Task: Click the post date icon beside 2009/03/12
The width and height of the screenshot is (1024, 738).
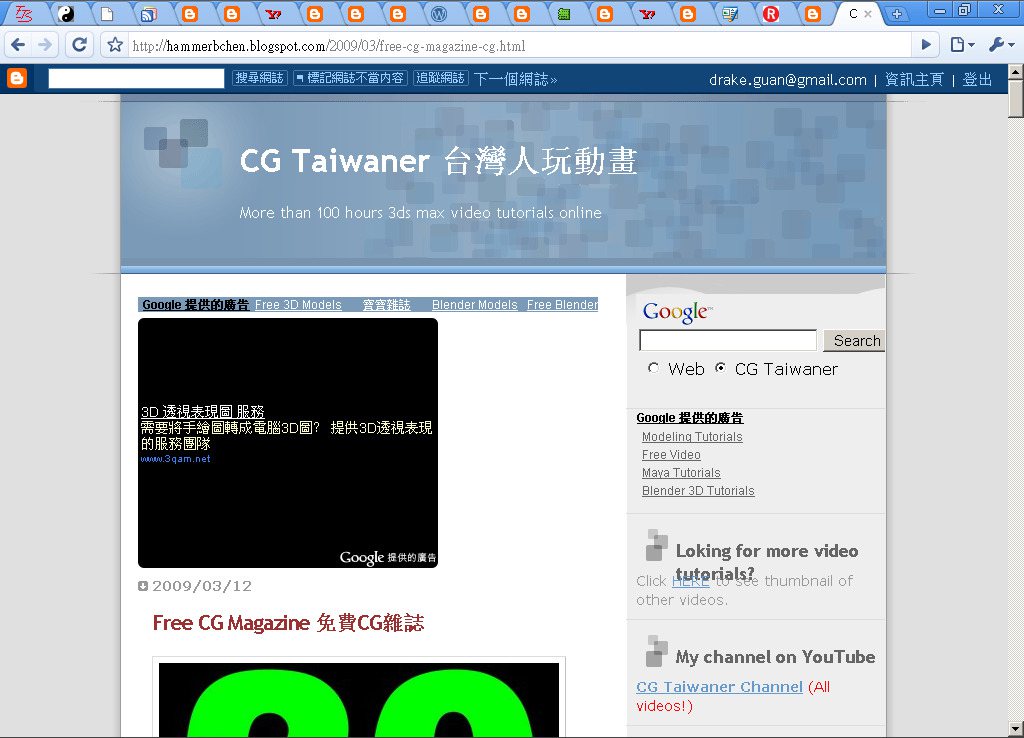Action: [x=143, y=586]
